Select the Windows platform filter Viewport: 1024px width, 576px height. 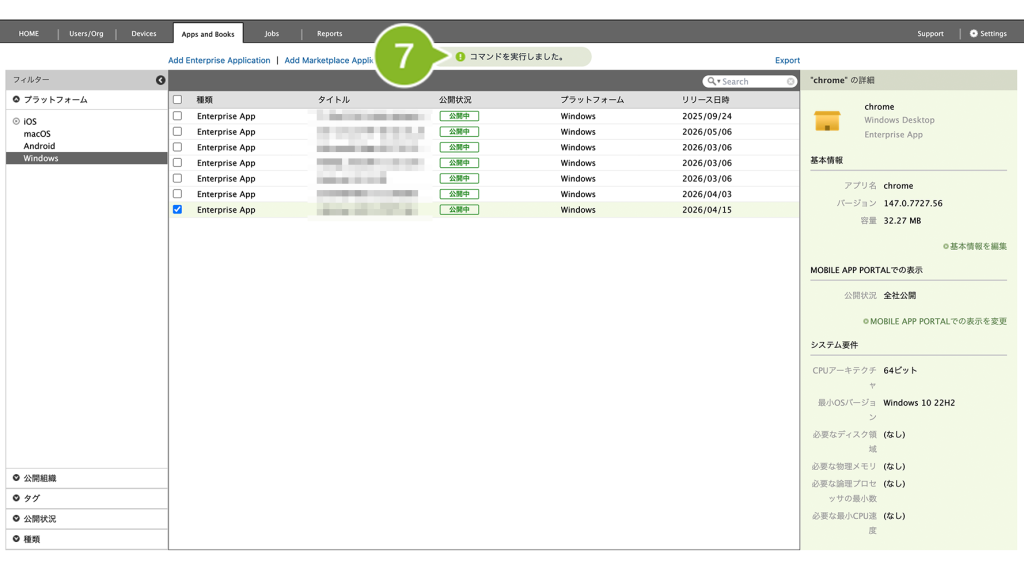point(86,158)
